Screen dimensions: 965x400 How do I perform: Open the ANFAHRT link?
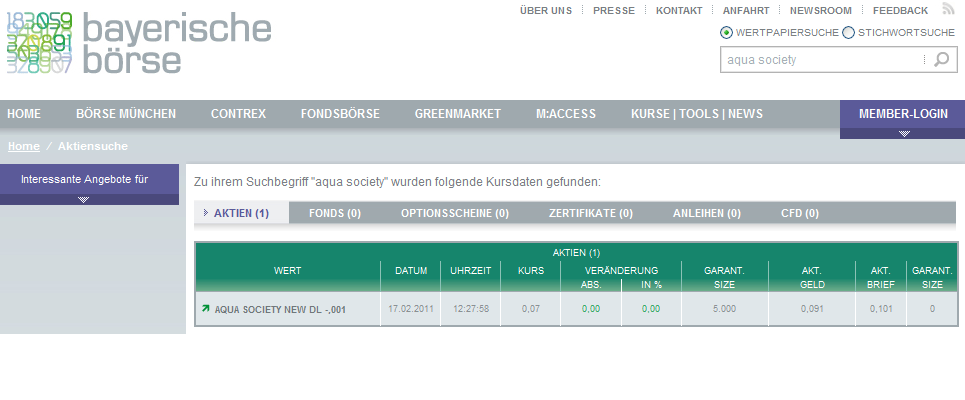tap(746, 10)
